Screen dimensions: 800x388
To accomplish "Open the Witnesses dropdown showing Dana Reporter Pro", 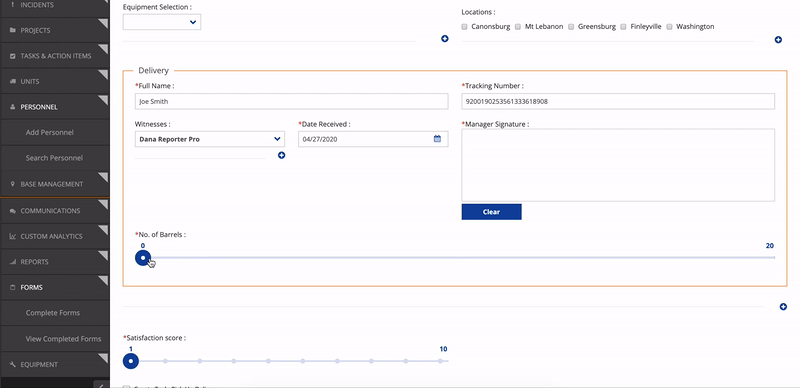I will (210, 139).
